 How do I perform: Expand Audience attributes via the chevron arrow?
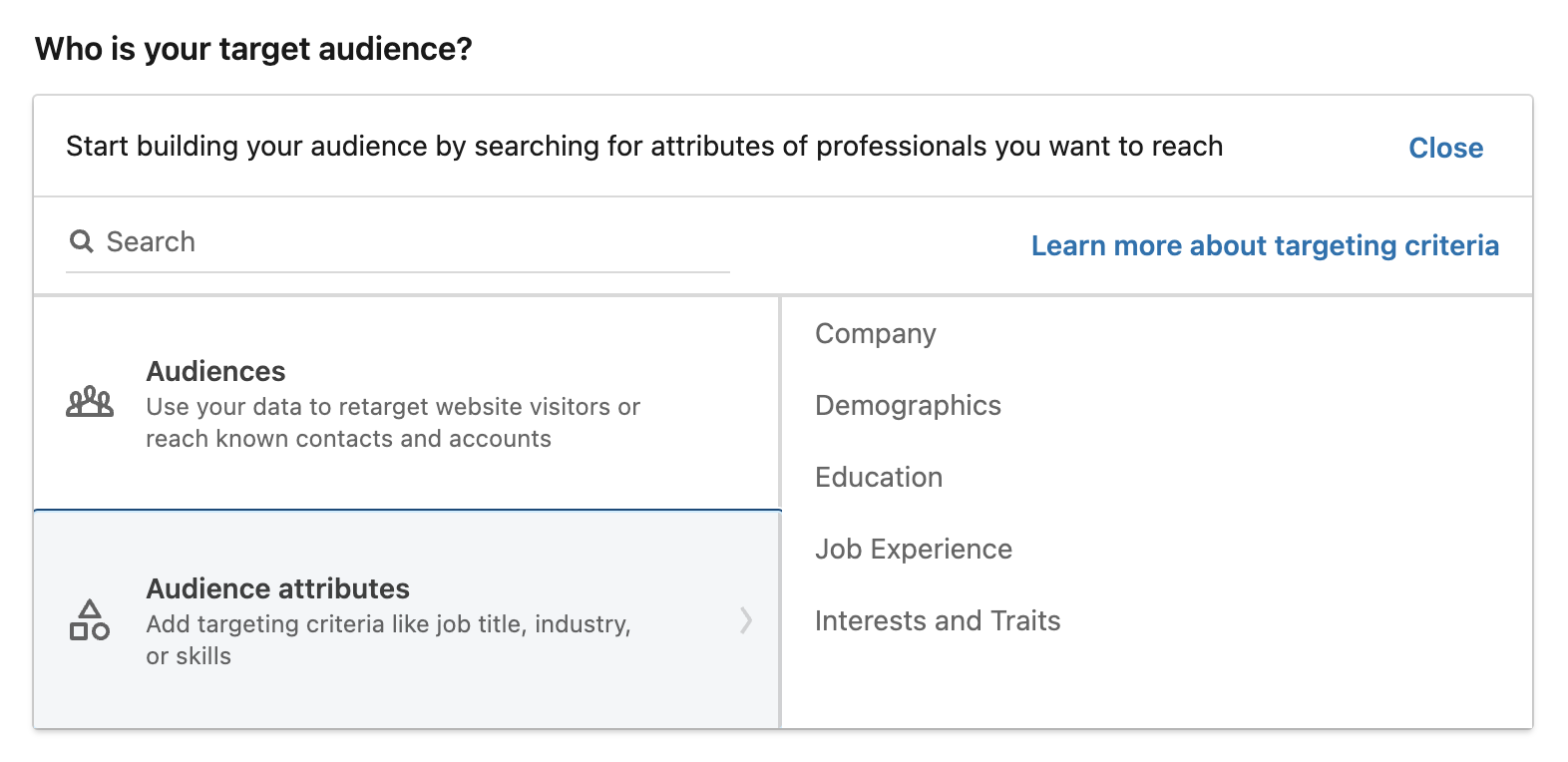pos(746,620)
